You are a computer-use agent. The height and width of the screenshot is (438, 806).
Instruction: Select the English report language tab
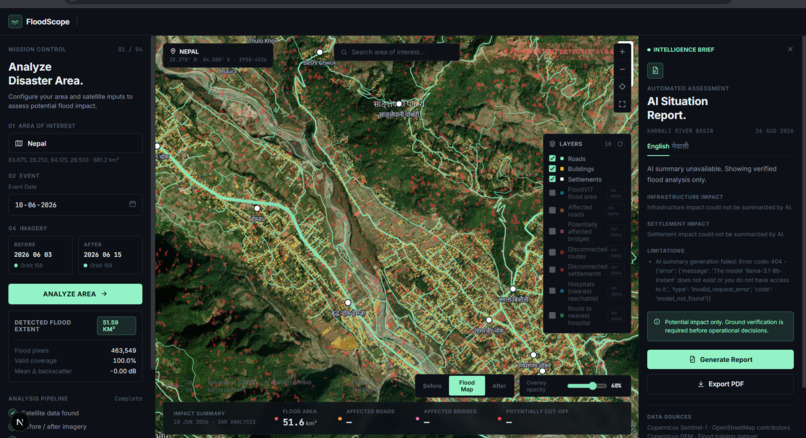(x=658, y=146)
